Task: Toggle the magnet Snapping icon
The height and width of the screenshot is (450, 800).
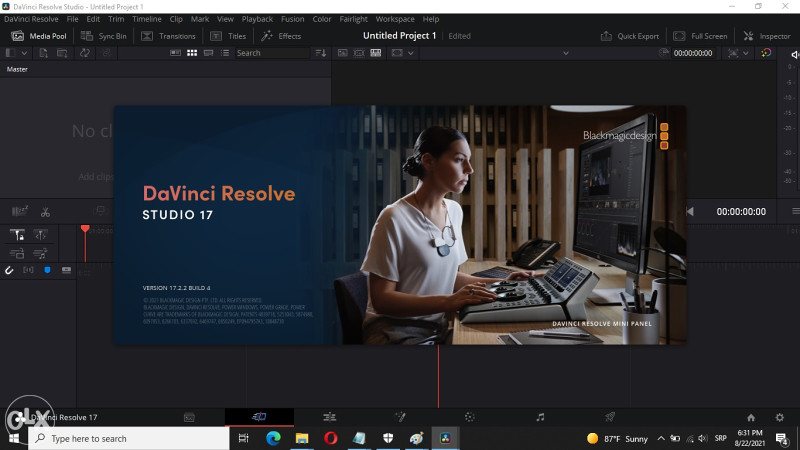Action: click(9, 270)
